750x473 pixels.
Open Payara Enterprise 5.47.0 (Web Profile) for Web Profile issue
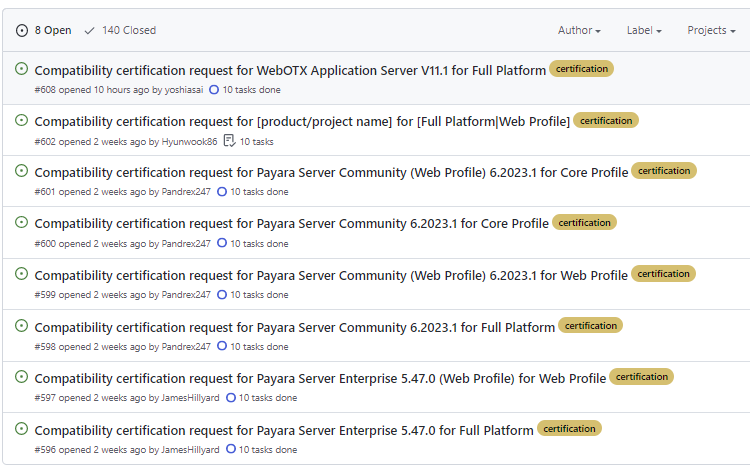coord(320,379)
